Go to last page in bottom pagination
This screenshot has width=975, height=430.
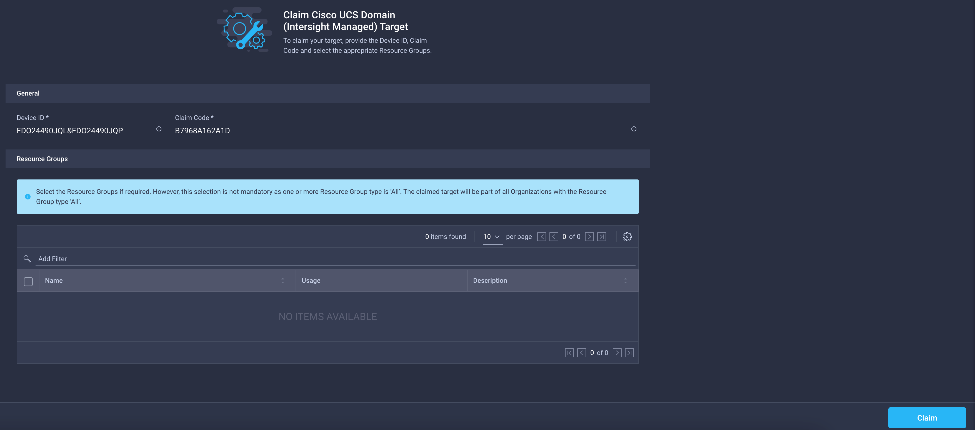[x=629, y=352]
